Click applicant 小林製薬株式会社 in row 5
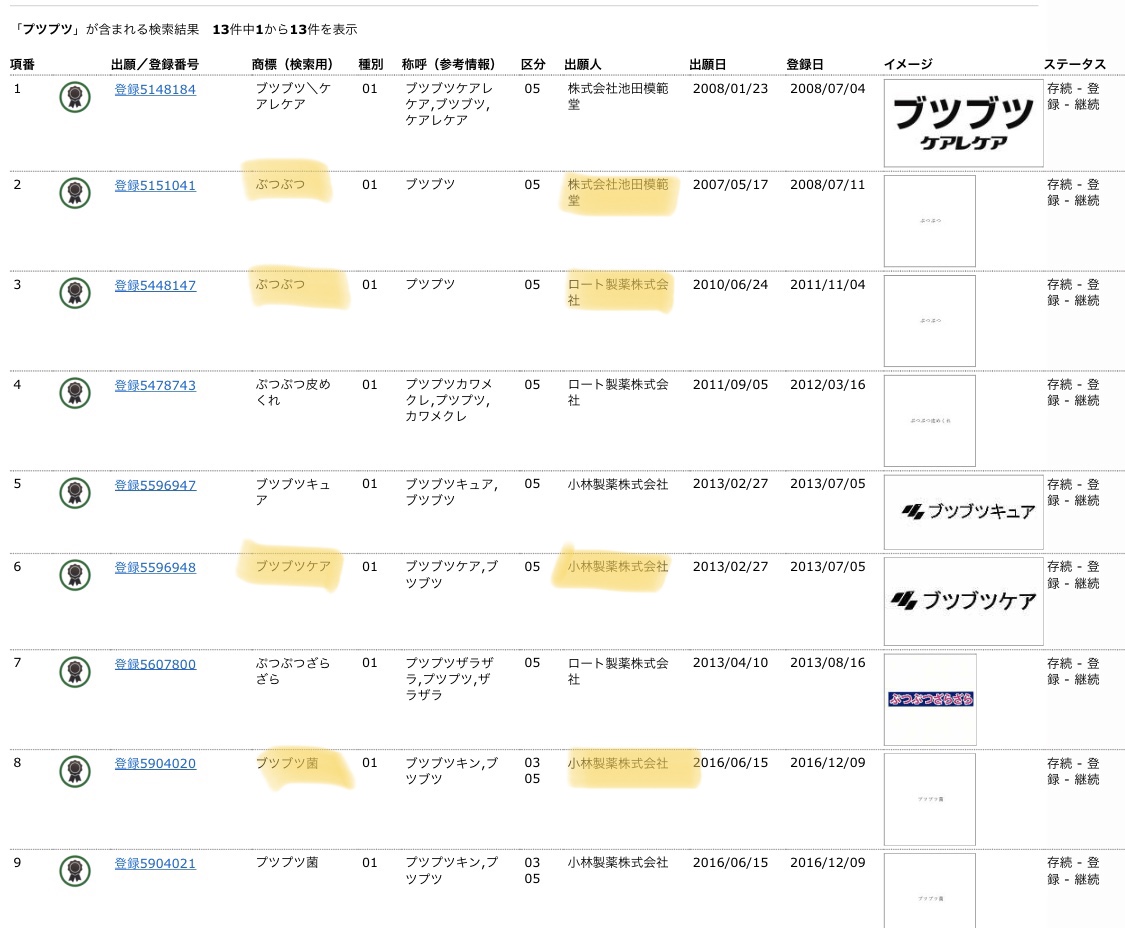The image size is (1125, 928). tap(618, 484)
